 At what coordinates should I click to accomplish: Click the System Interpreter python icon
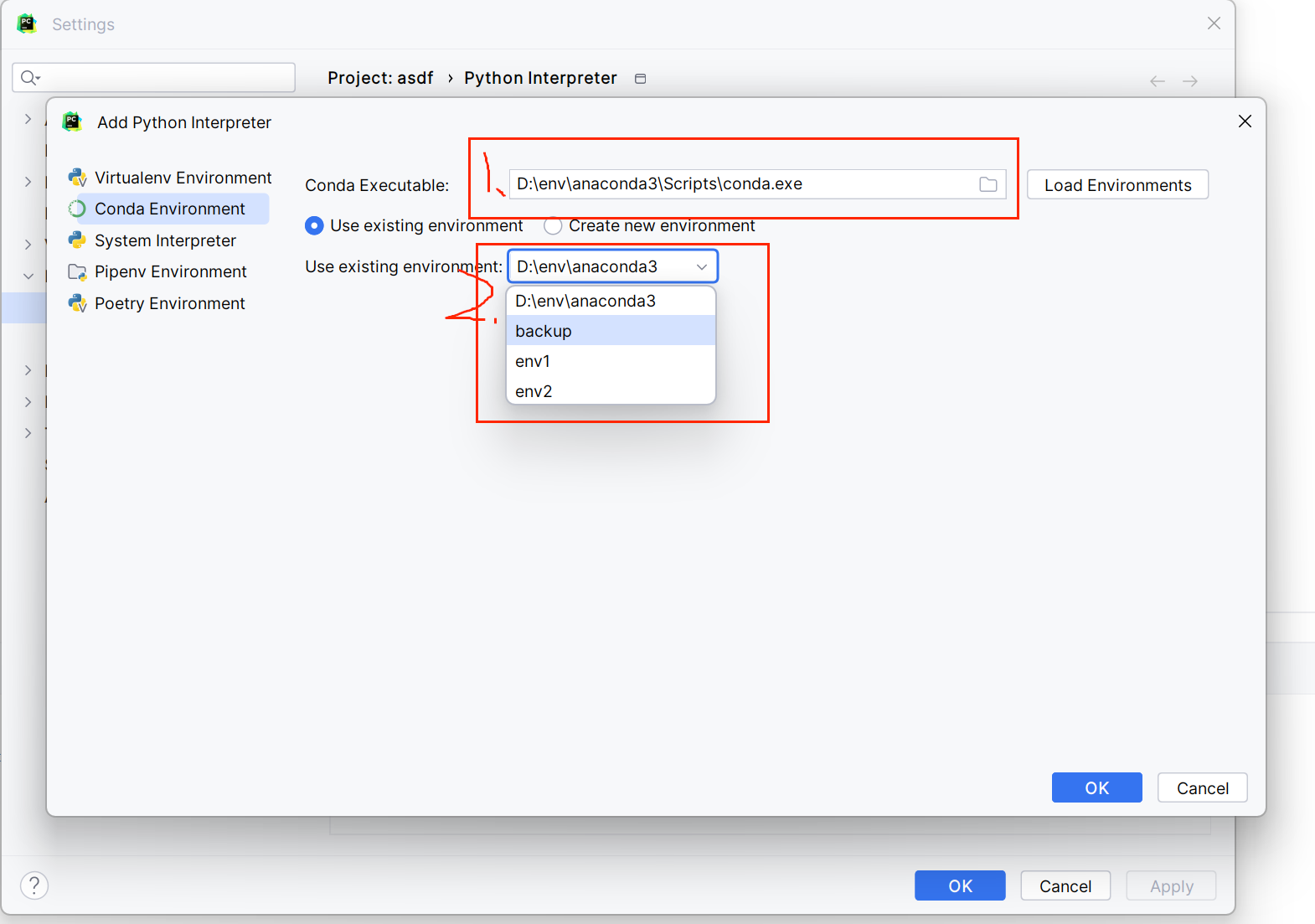[77, 240]
